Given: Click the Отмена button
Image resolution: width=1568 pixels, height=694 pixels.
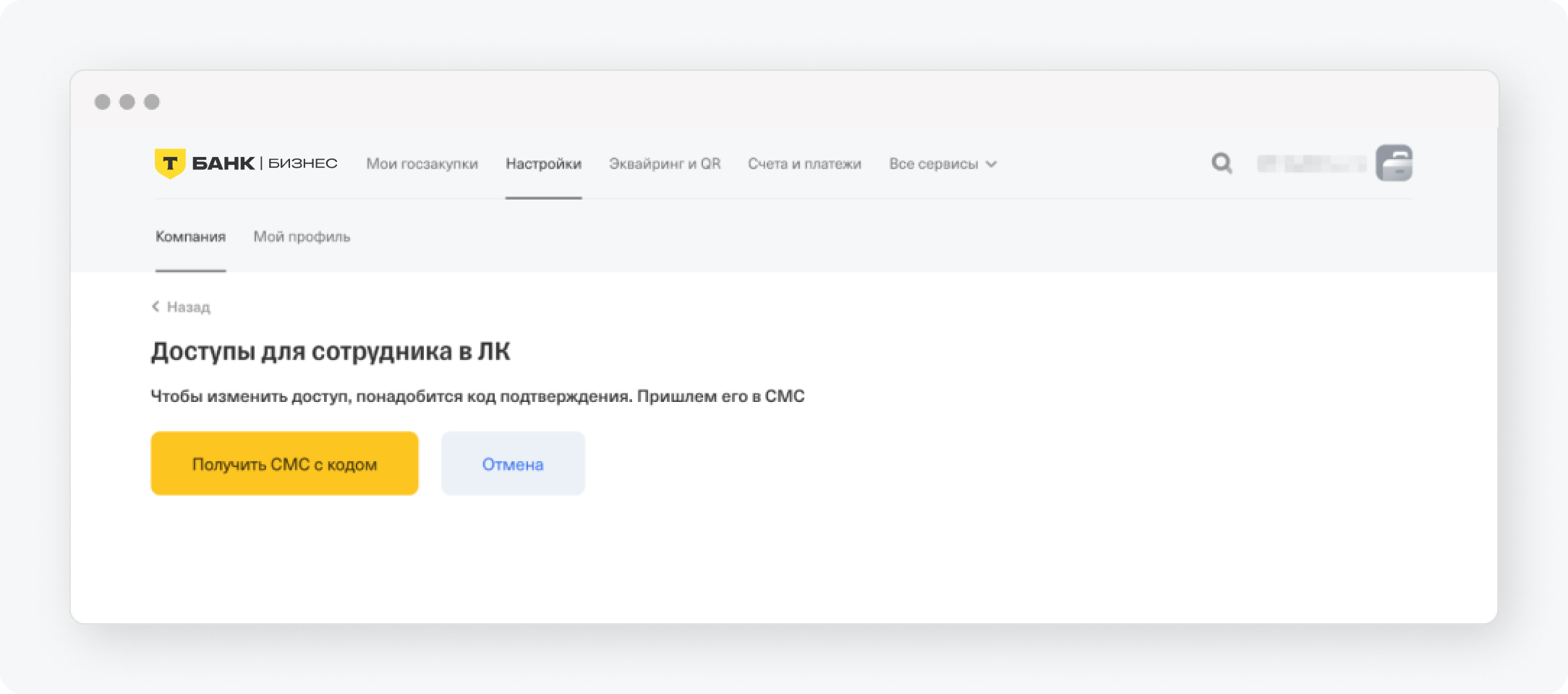Looking at the screenshot, I should (x=513, y=463).
